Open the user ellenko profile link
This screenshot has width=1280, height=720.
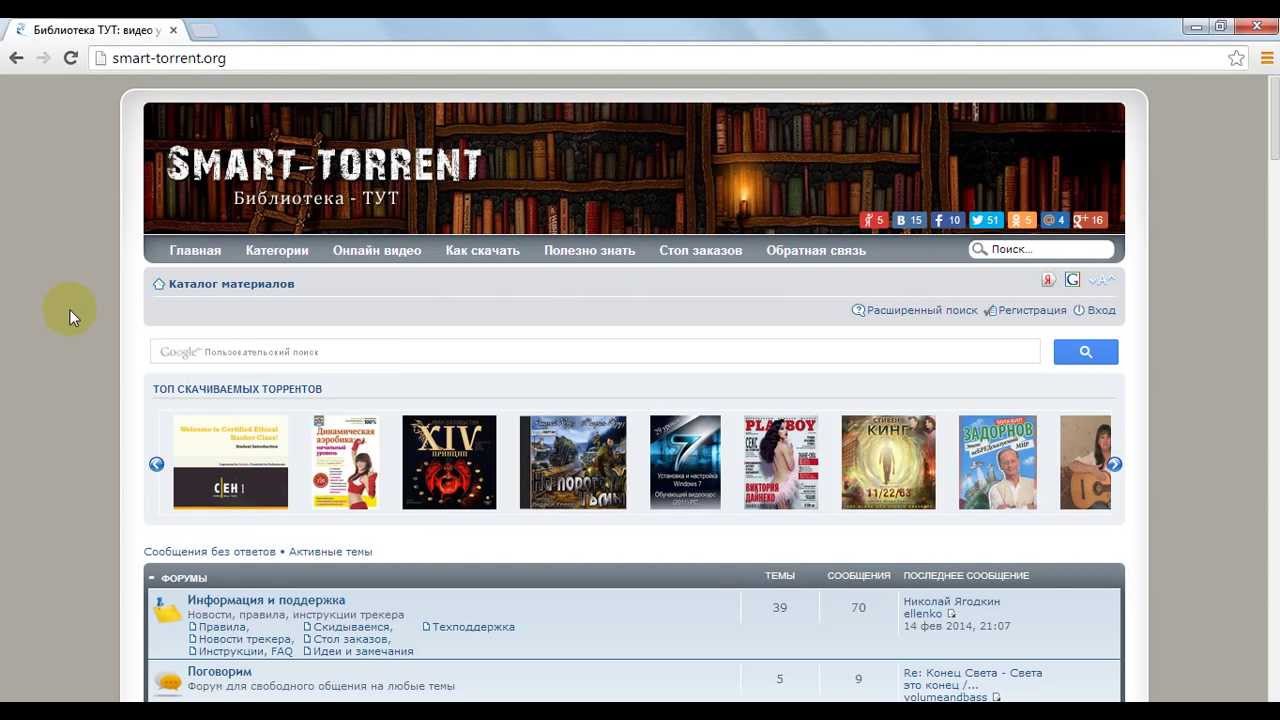pos(923,614)
